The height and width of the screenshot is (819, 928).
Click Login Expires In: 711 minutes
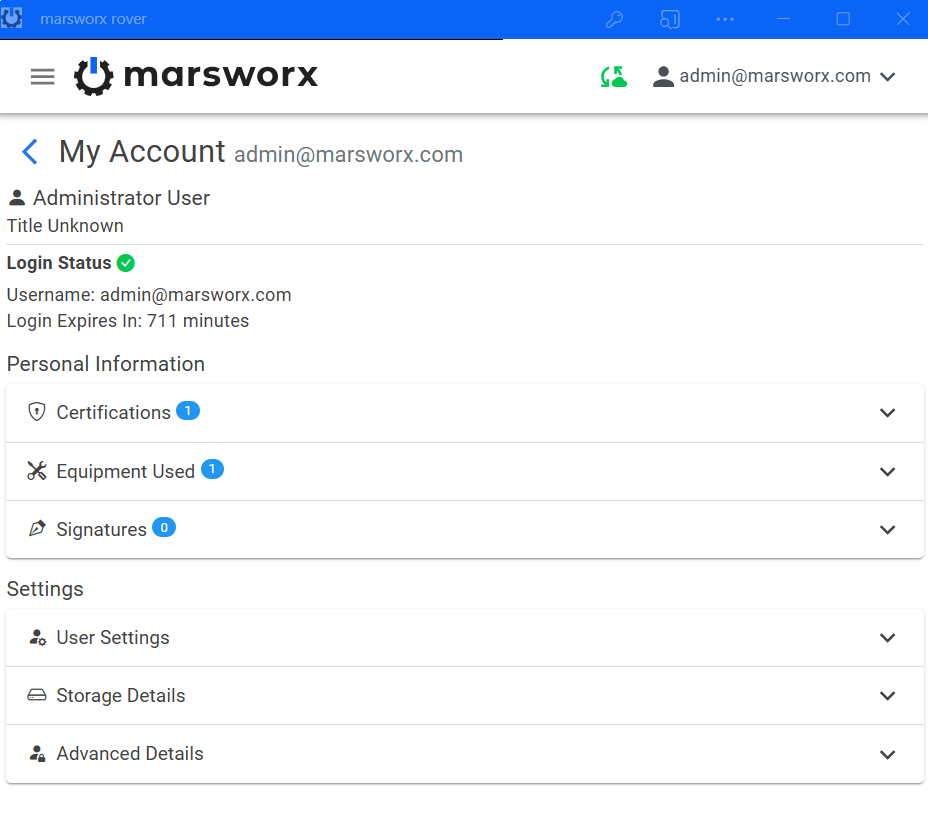(x=128, y=321)
